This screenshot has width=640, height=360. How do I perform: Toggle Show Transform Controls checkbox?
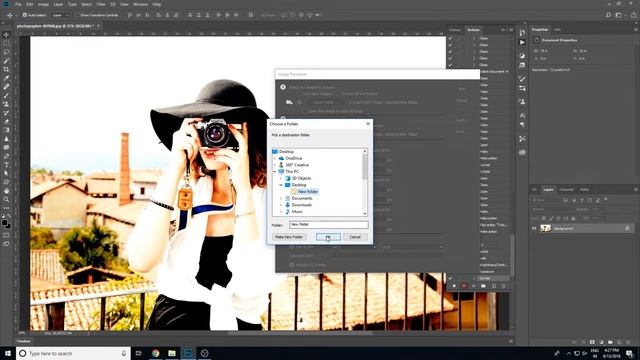coord(77,15)
